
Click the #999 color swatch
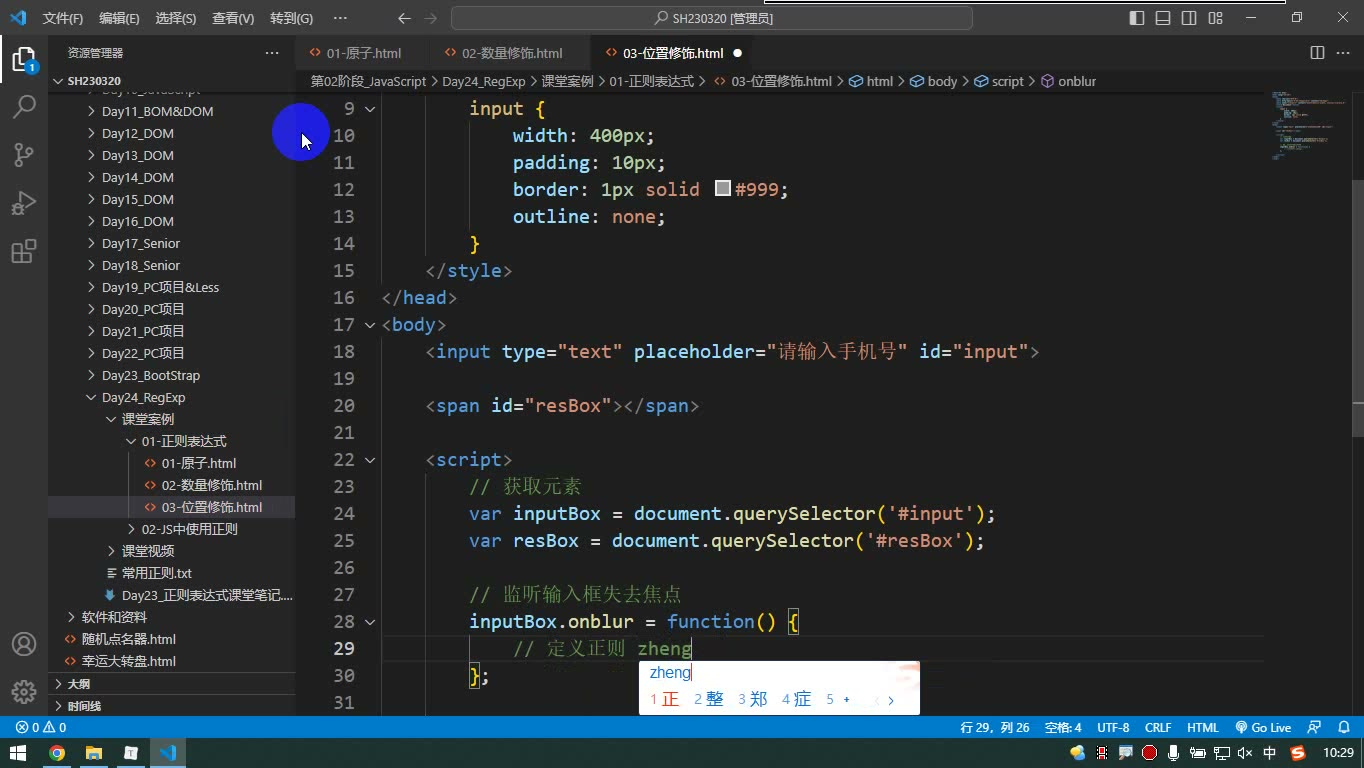click(723, 188)
